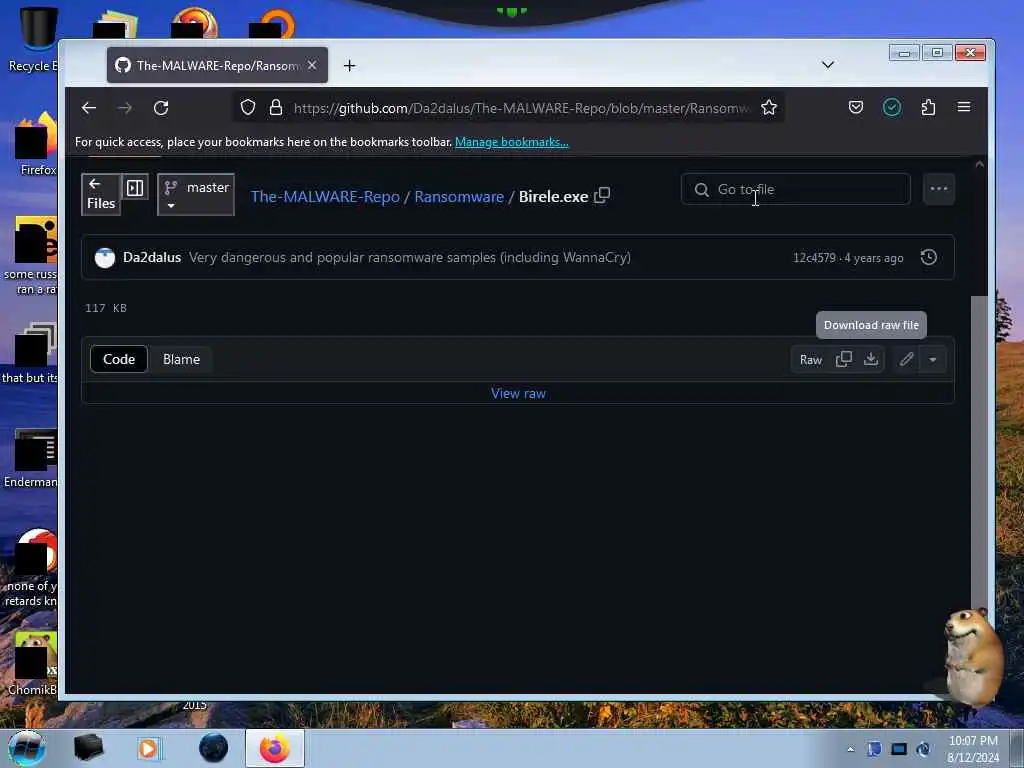Open the Pocket save icon
Screen dimensions: 1024x768
(856, 107)
